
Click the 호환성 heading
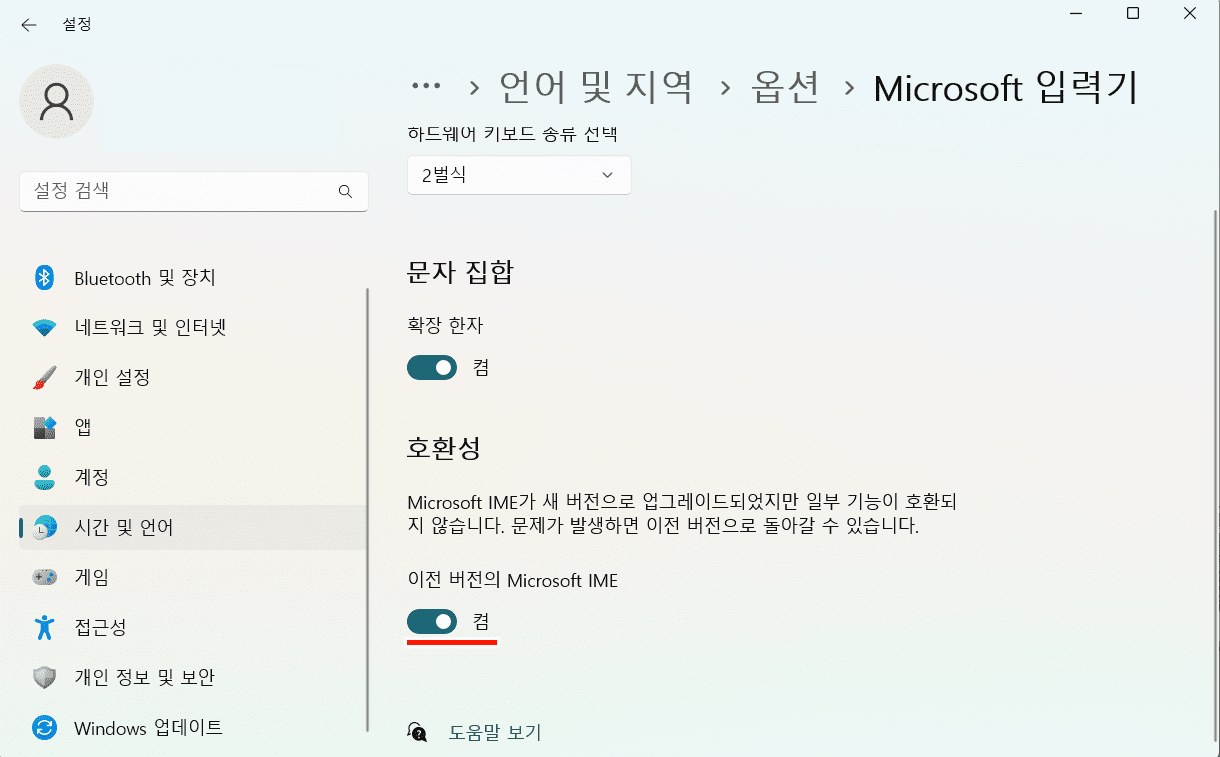[x=444, y=447]
